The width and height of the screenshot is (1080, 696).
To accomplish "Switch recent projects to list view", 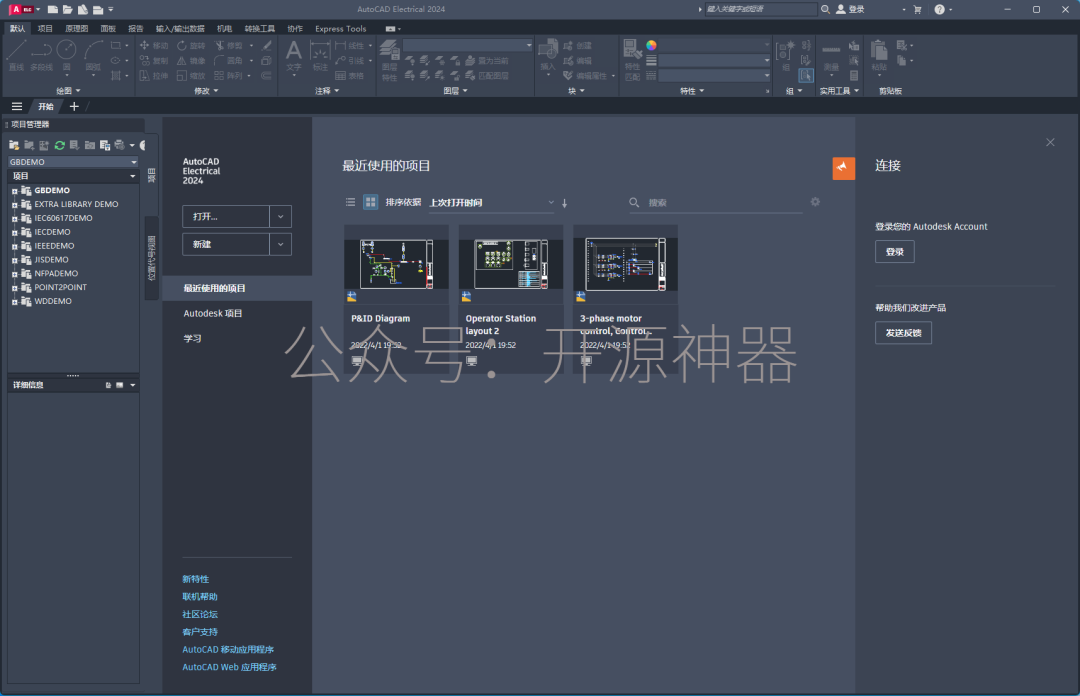I will tap(351, 202).
